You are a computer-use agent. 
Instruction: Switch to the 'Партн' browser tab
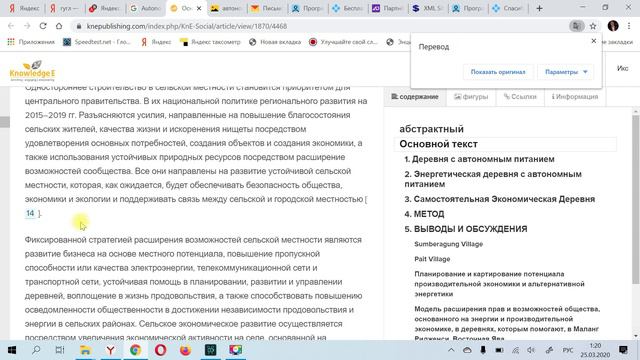tap(387, 8)
